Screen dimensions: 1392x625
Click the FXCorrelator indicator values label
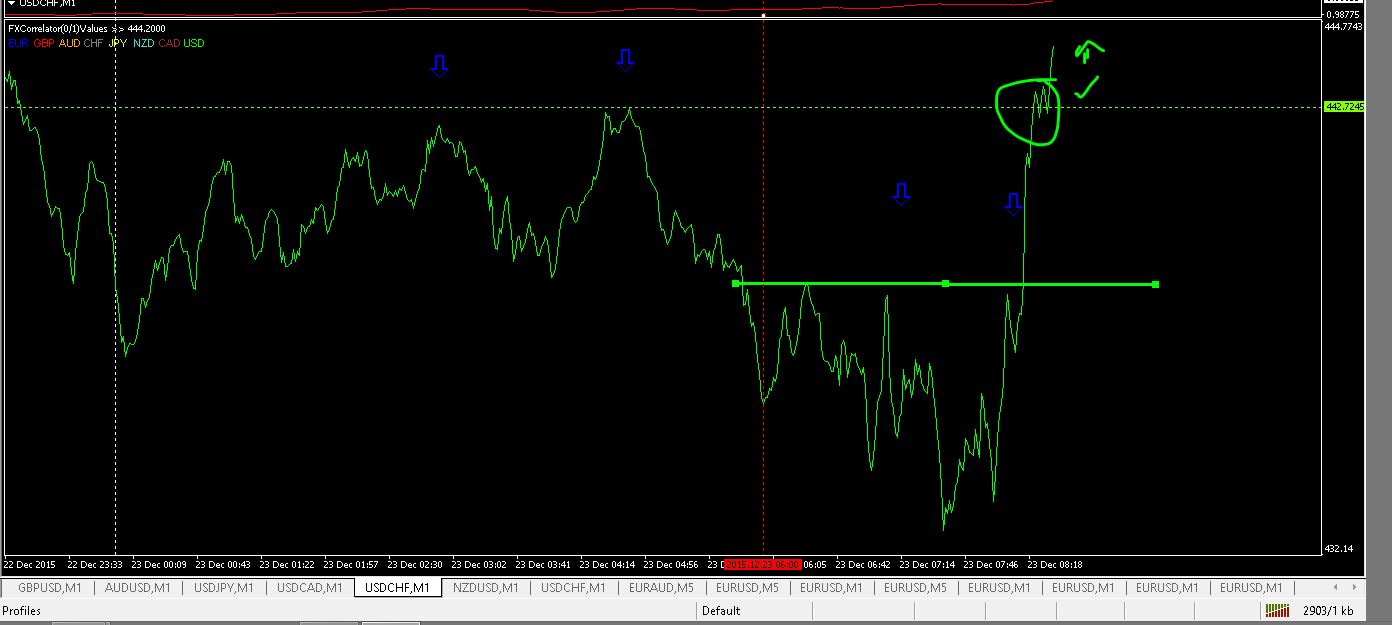coord(87,29)
